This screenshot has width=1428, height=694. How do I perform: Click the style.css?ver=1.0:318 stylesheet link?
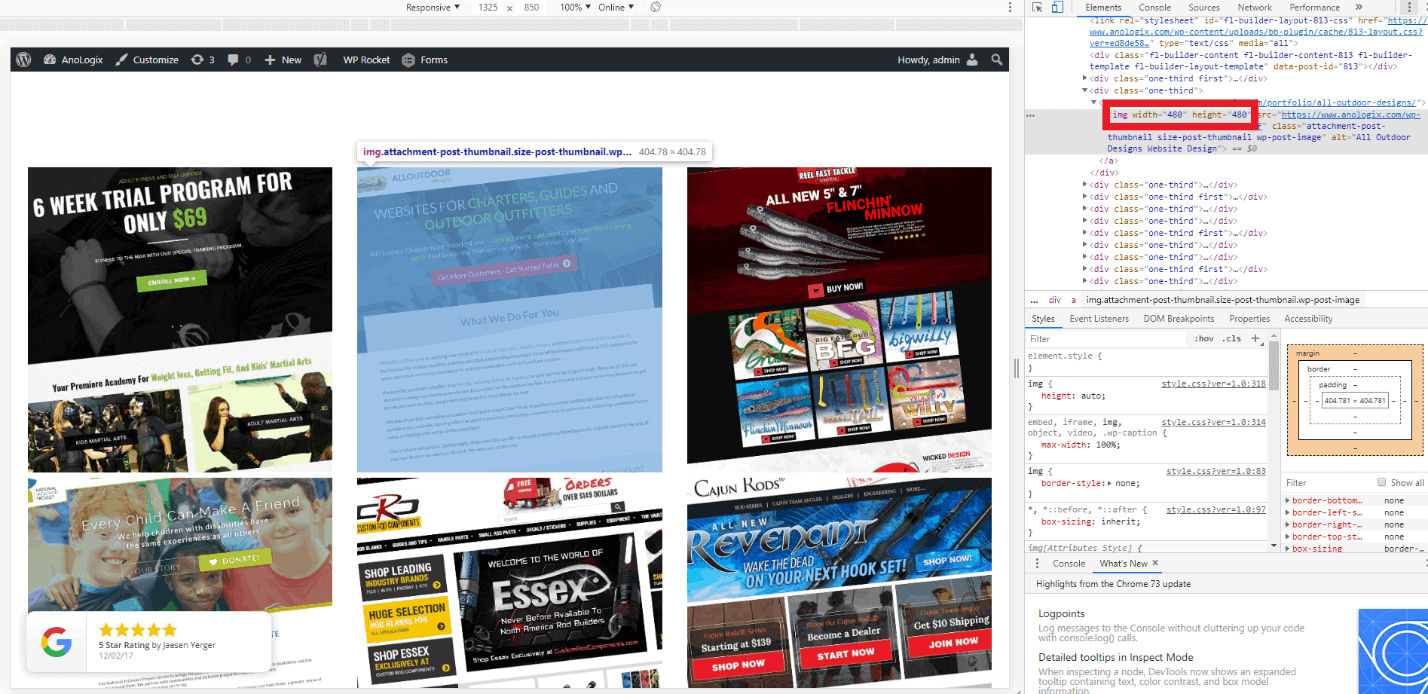(x=1216, y=383)
